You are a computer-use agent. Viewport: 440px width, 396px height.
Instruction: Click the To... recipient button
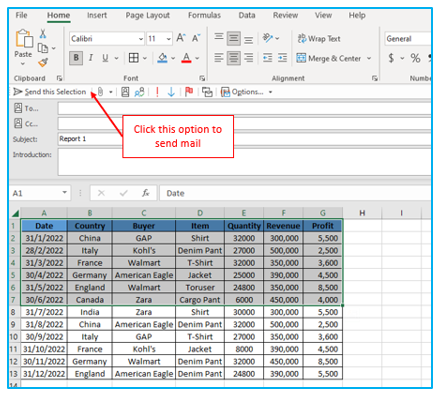click(x=26, y=108)
